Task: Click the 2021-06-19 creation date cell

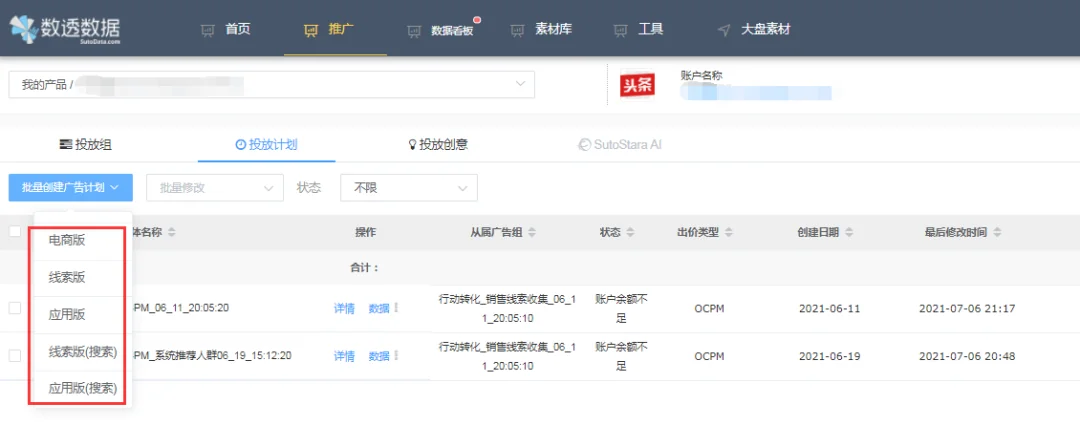Action: pyautogui.click(x=830, y=356)
